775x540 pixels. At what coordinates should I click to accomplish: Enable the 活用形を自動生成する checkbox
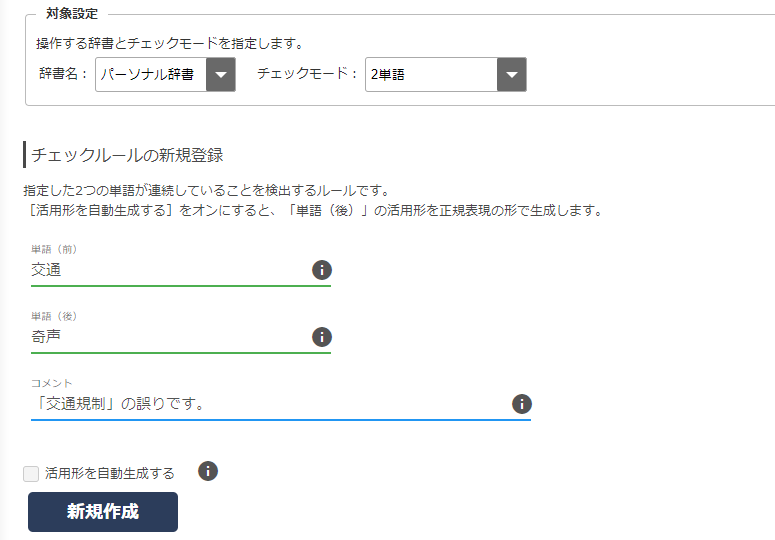[31, 474]
